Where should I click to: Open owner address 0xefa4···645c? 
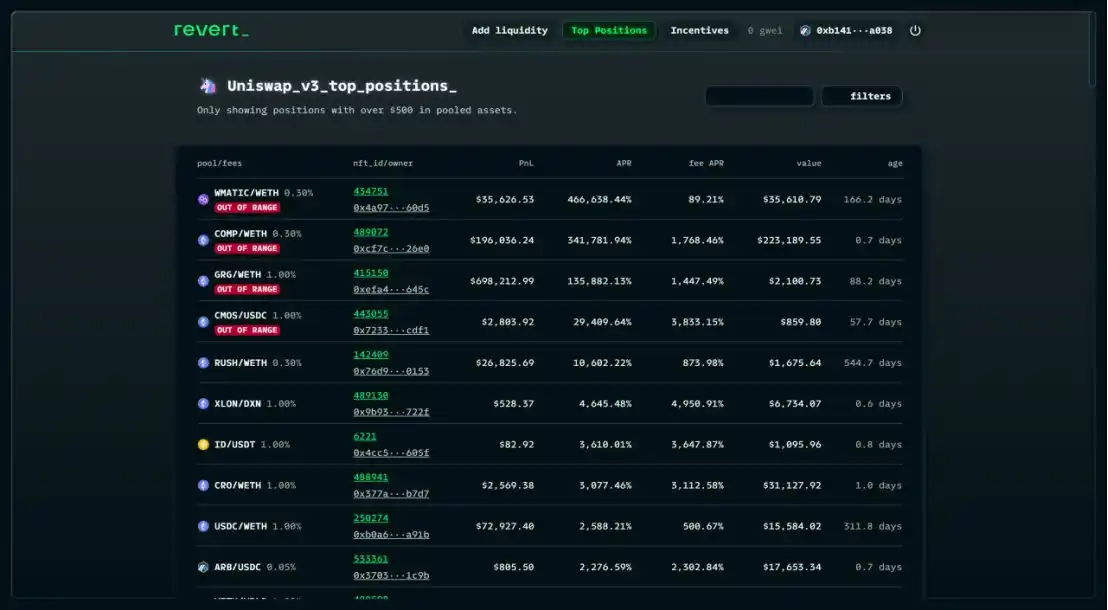tap(391, 290)
